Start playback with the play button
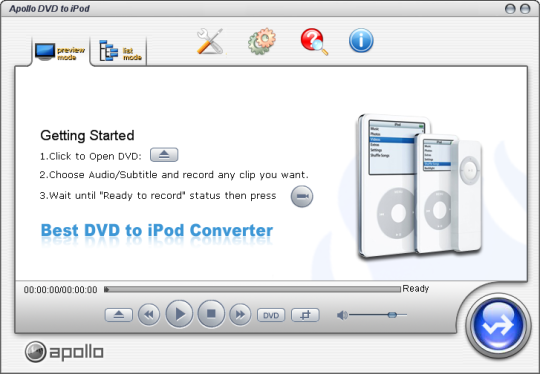 (x=179, y=314)
